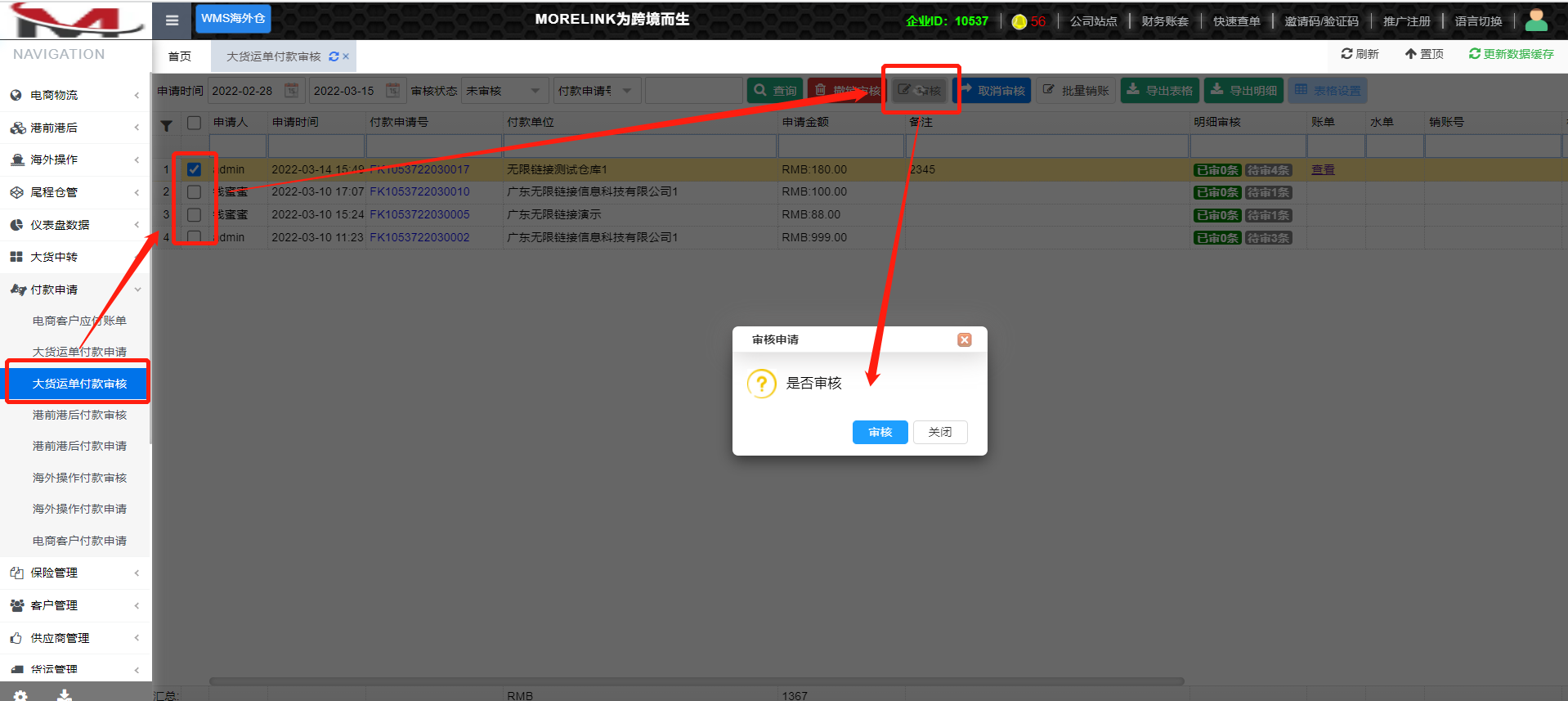Click the 导出明细 export button
Viewport: 1568px width, 701px height.
click(x=1243, y=91)
